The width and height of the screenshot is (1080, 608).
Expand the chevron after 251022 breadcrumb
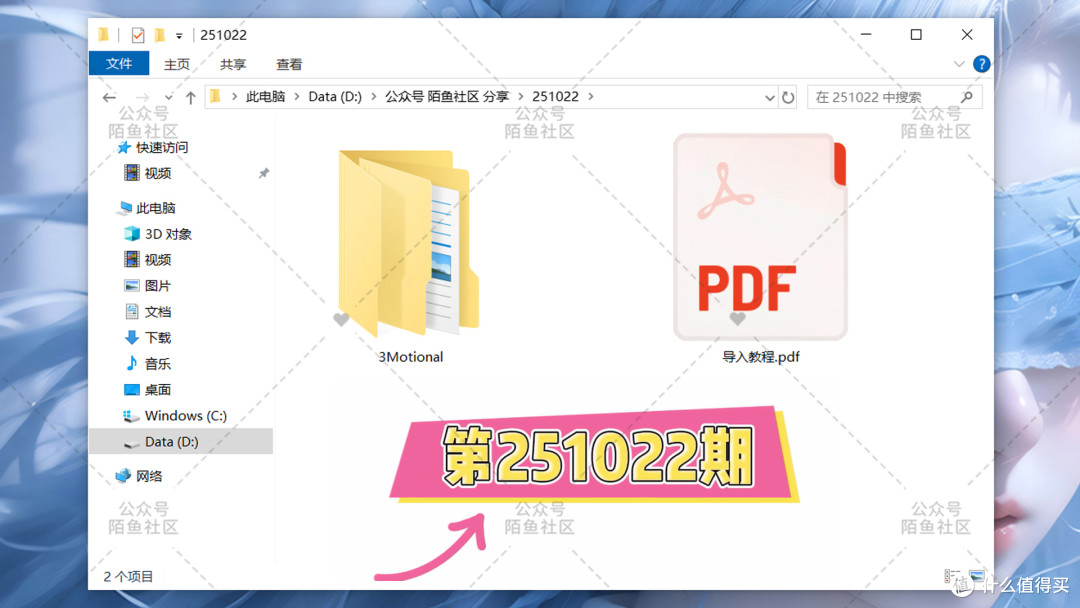click(591, 96)
